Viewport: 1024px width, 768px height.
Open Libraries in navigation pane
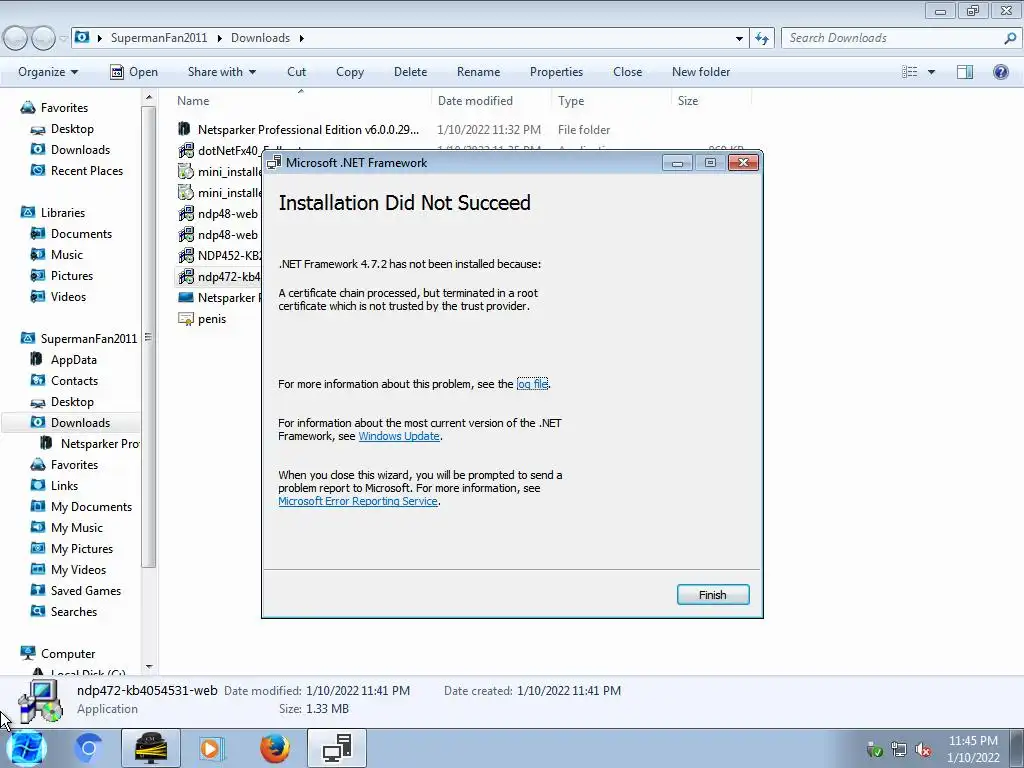point(63,213)
